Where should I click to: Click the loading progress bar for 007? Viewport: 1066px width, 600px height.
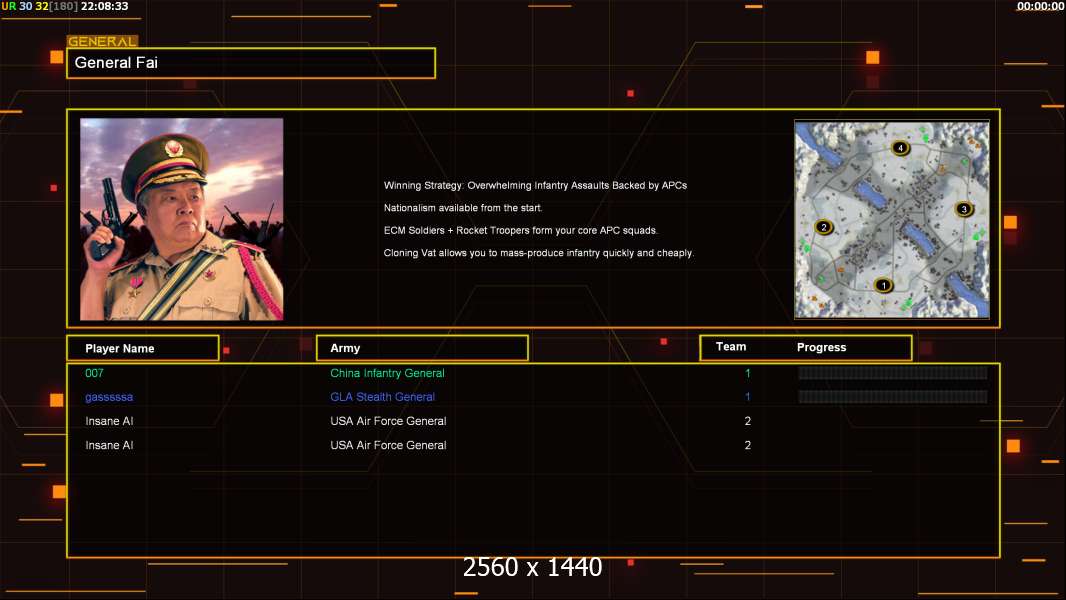click(x=893, y=372)
